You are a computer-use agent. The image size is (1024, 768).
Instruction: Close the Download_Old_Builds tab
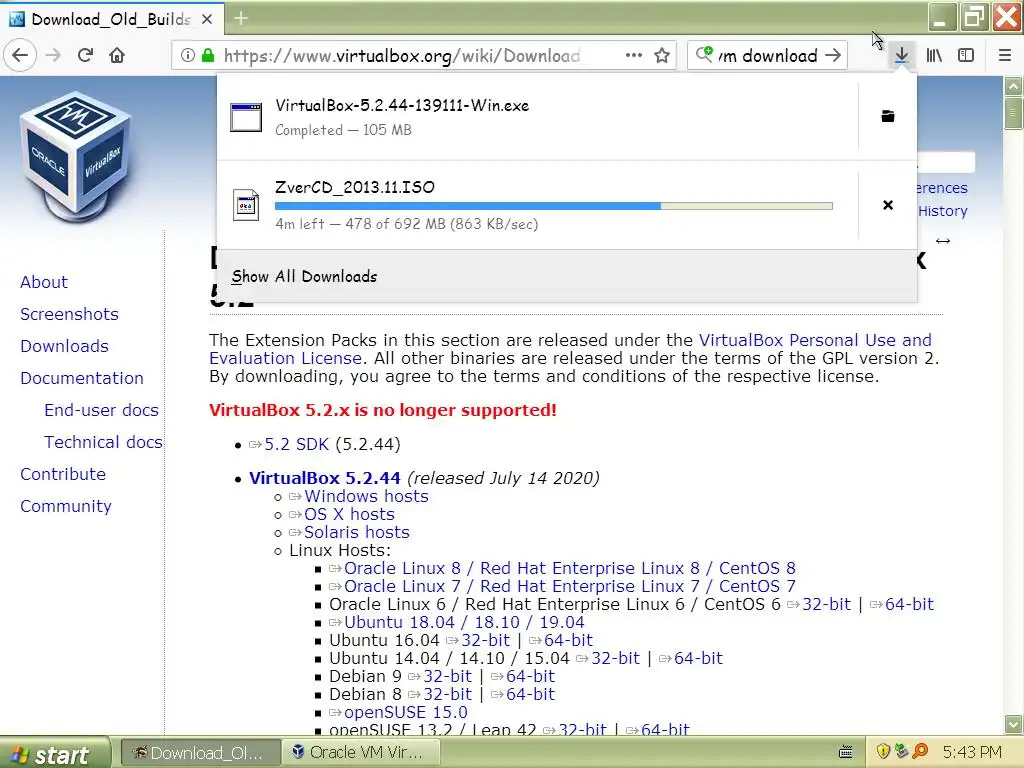(x=207, y=19)
